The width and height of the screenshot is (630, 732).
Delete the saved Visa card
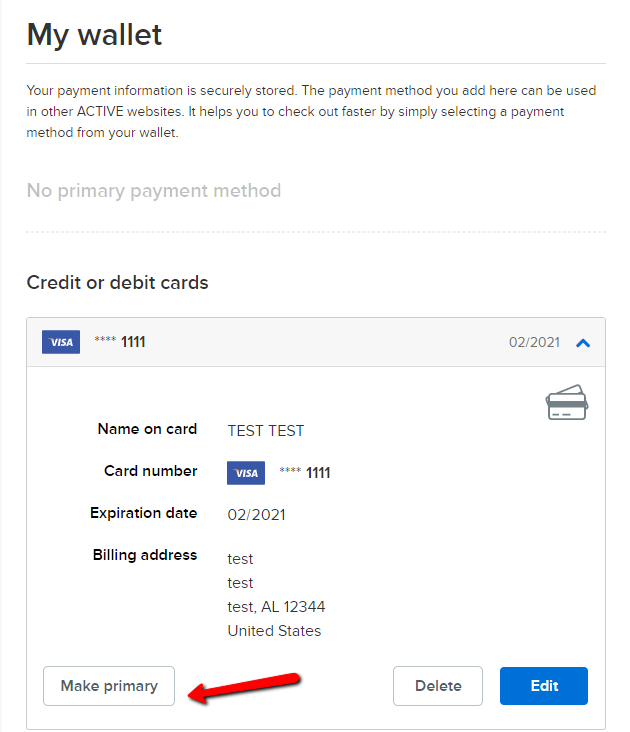(438, 686)
